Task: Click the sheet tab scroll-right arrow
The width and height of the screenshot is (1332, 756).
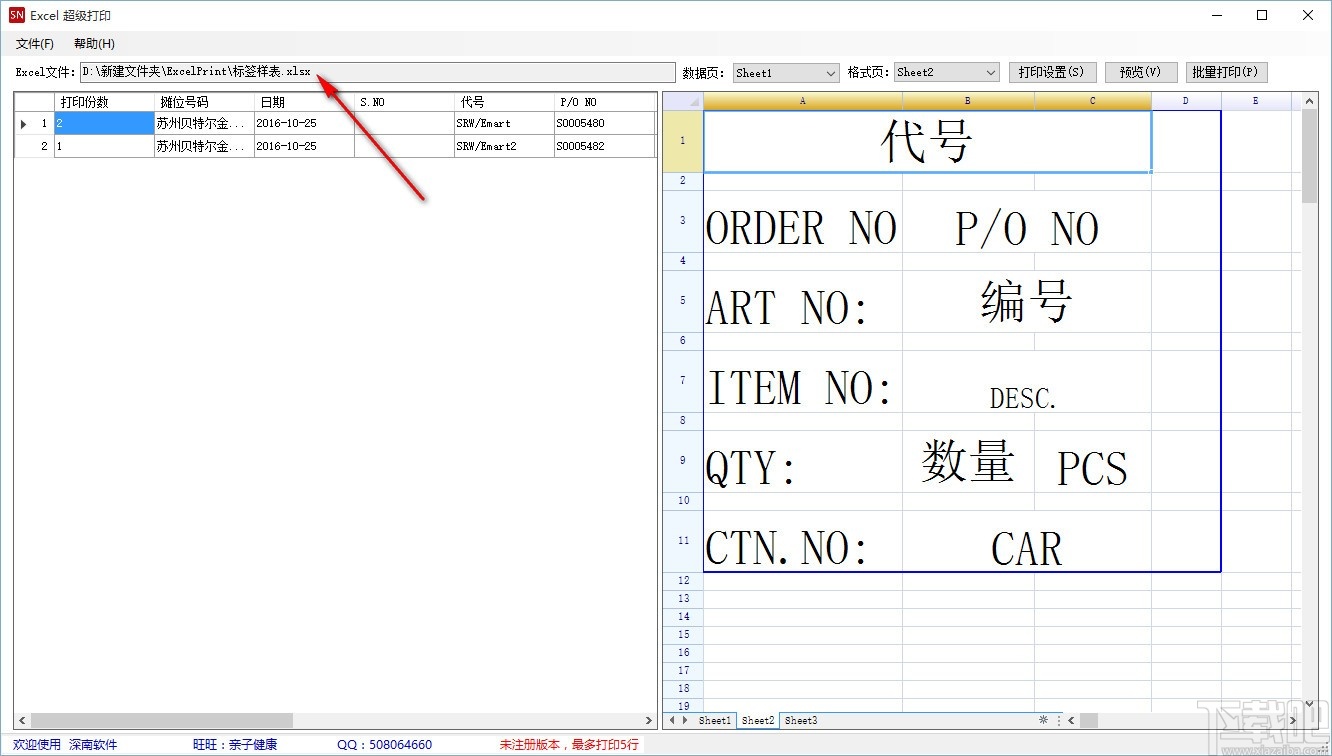Action: coord(685,720)
